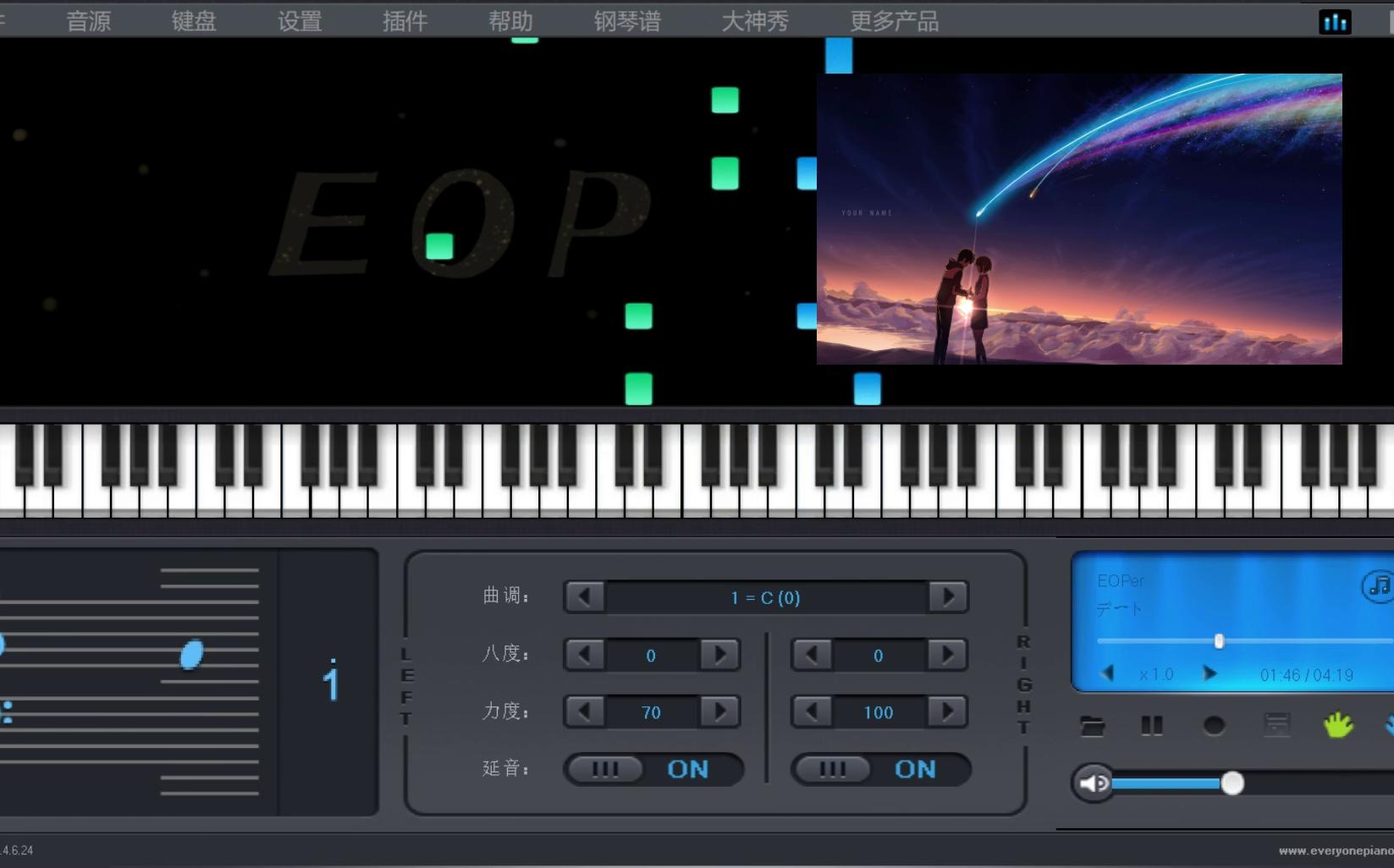Click the 1 = C (0) key display

click(766, 597)
